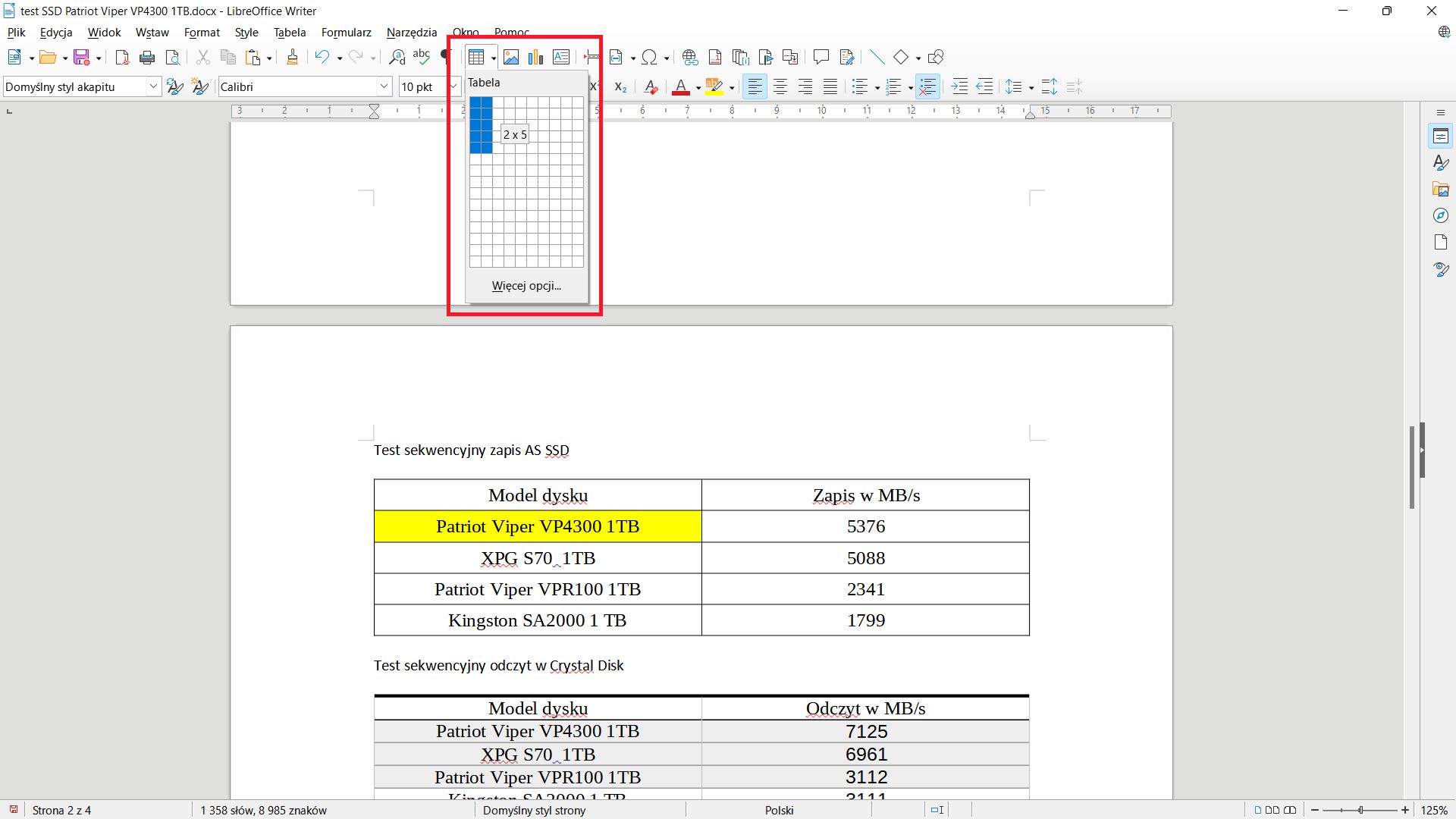Viewport: 1456px width, 819px height.
Task: Open the paragraph style dropdown
Action: click(155, 86)
